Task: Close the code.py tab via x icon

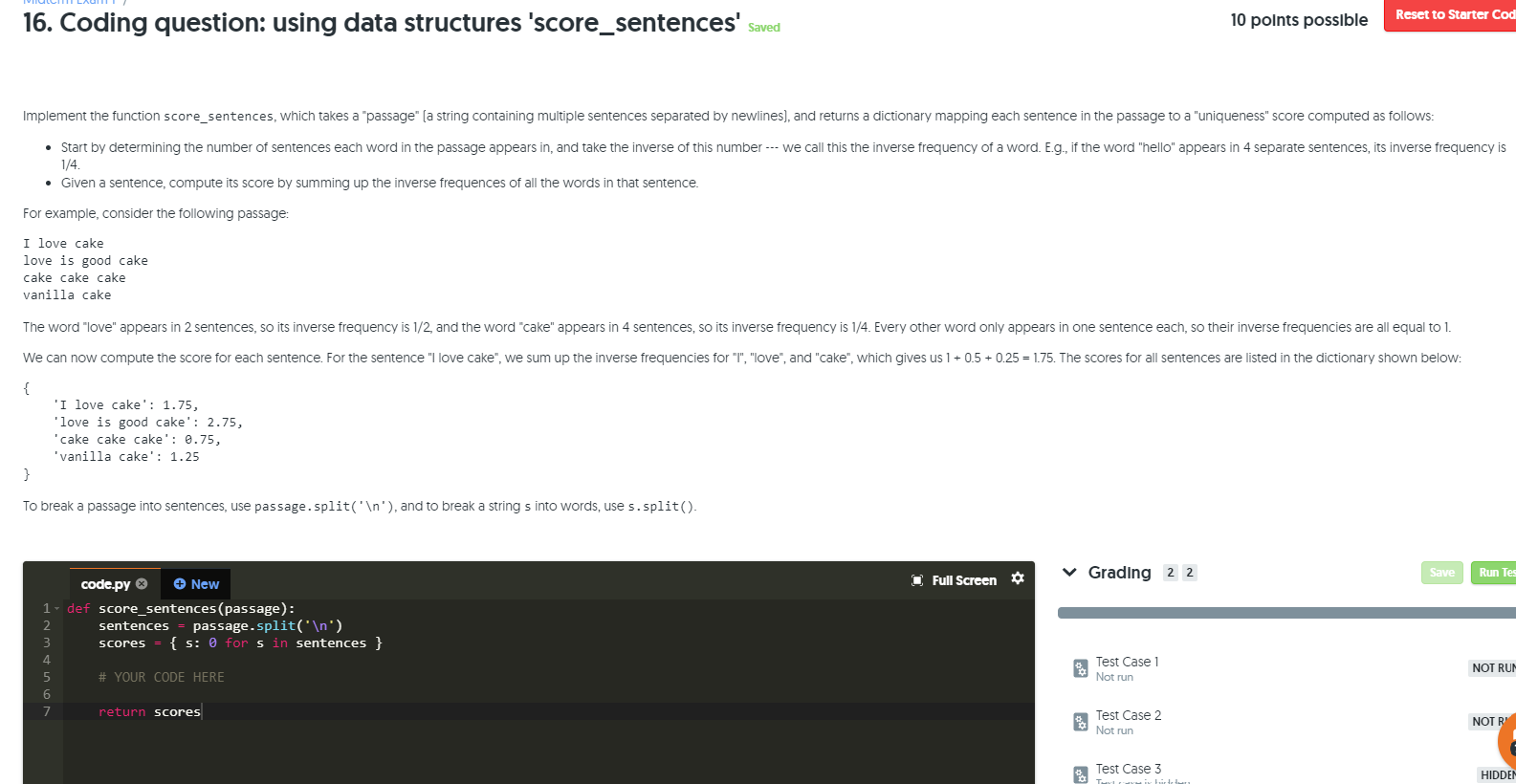Action: coord(142,583)
